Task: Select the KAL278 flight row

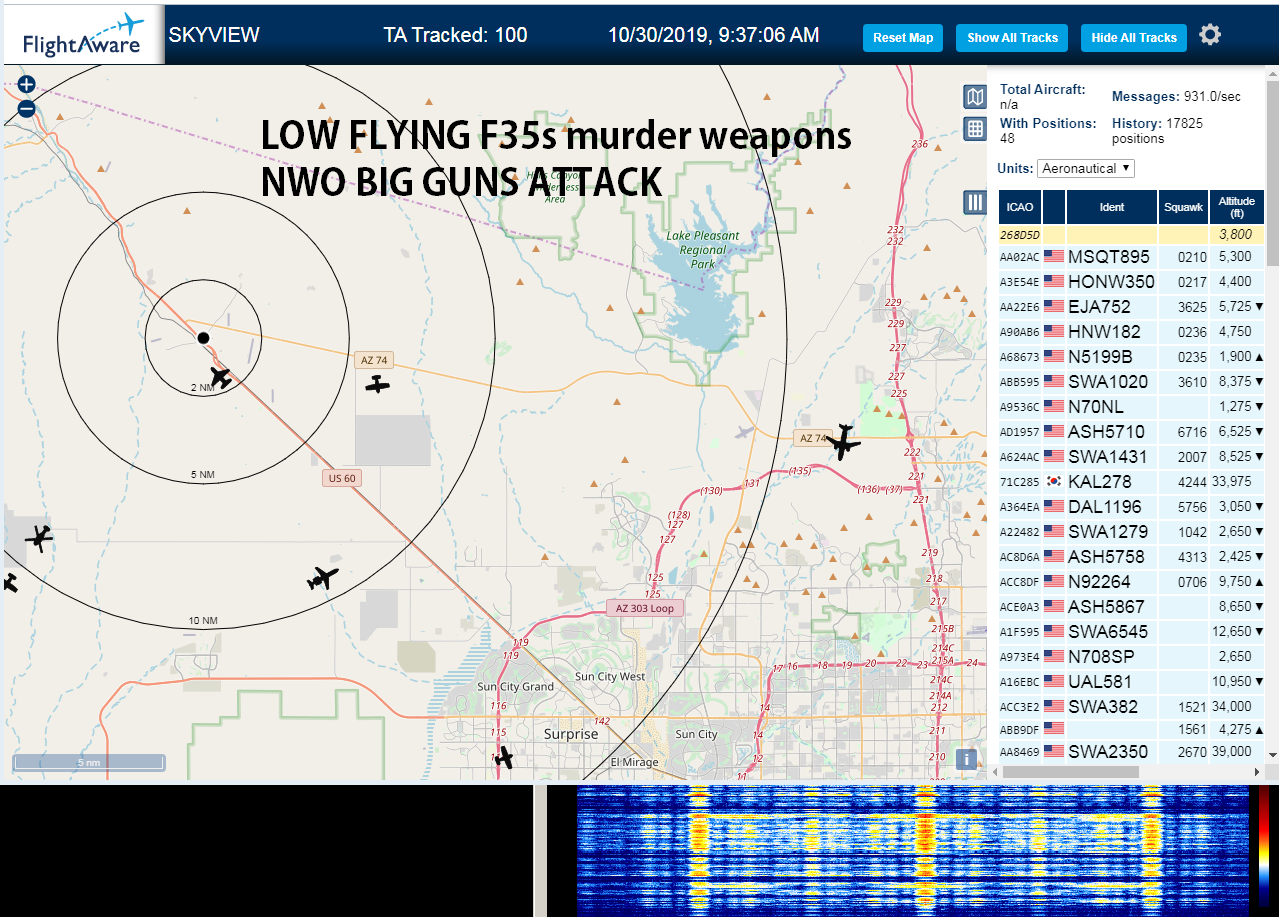Action: coord(1132,482)
